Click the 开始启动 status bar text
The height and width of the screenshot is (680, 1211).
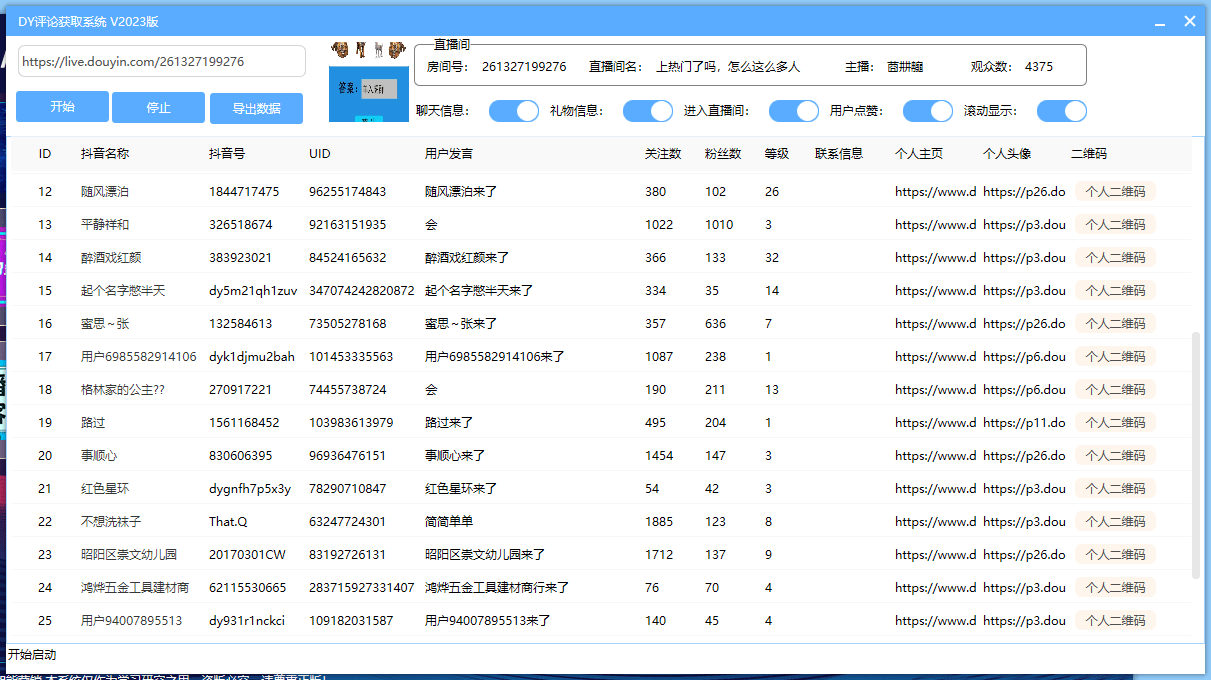tap(32, 655)
